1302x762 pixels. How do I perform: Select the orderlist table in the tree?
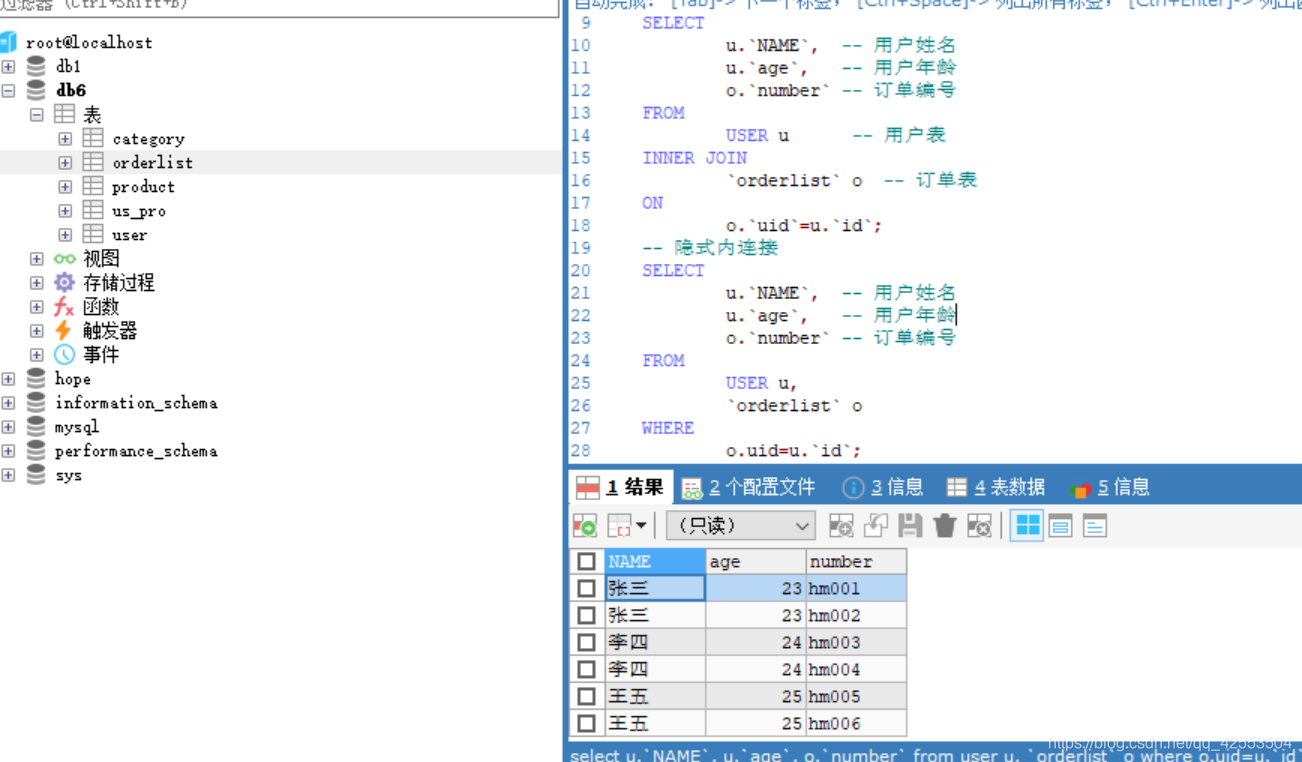pos(152,162)
